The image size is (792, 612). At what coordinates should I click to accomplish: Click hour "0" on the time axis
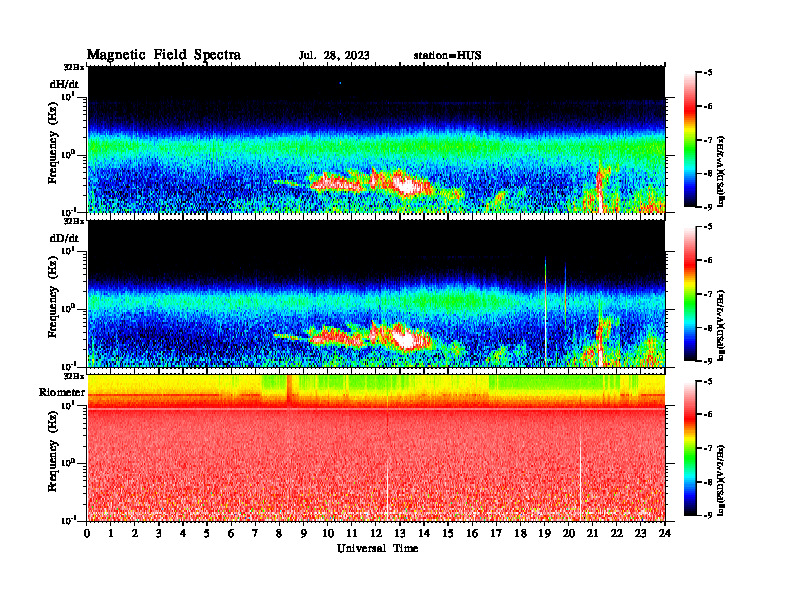pos(87,534)
